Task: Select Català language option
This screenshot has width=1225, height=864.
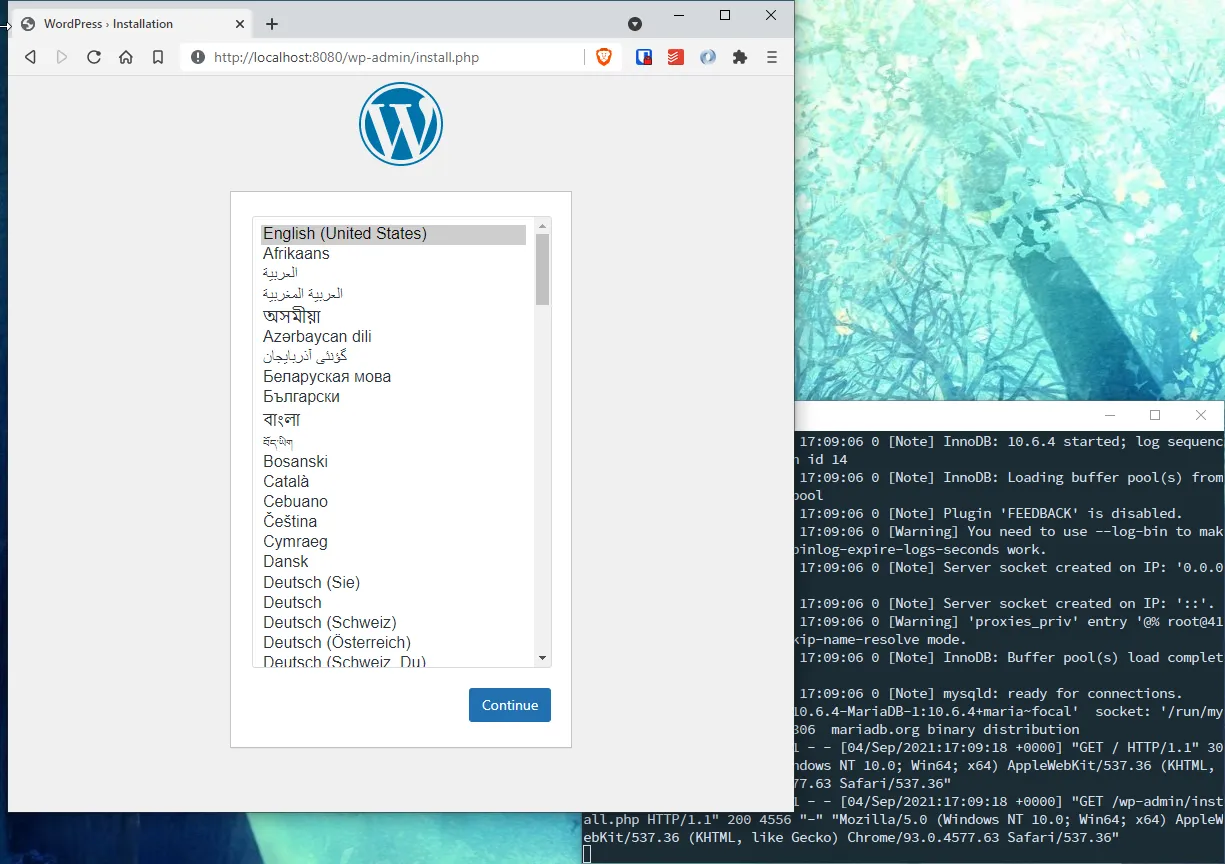Action: pos(393,482)
